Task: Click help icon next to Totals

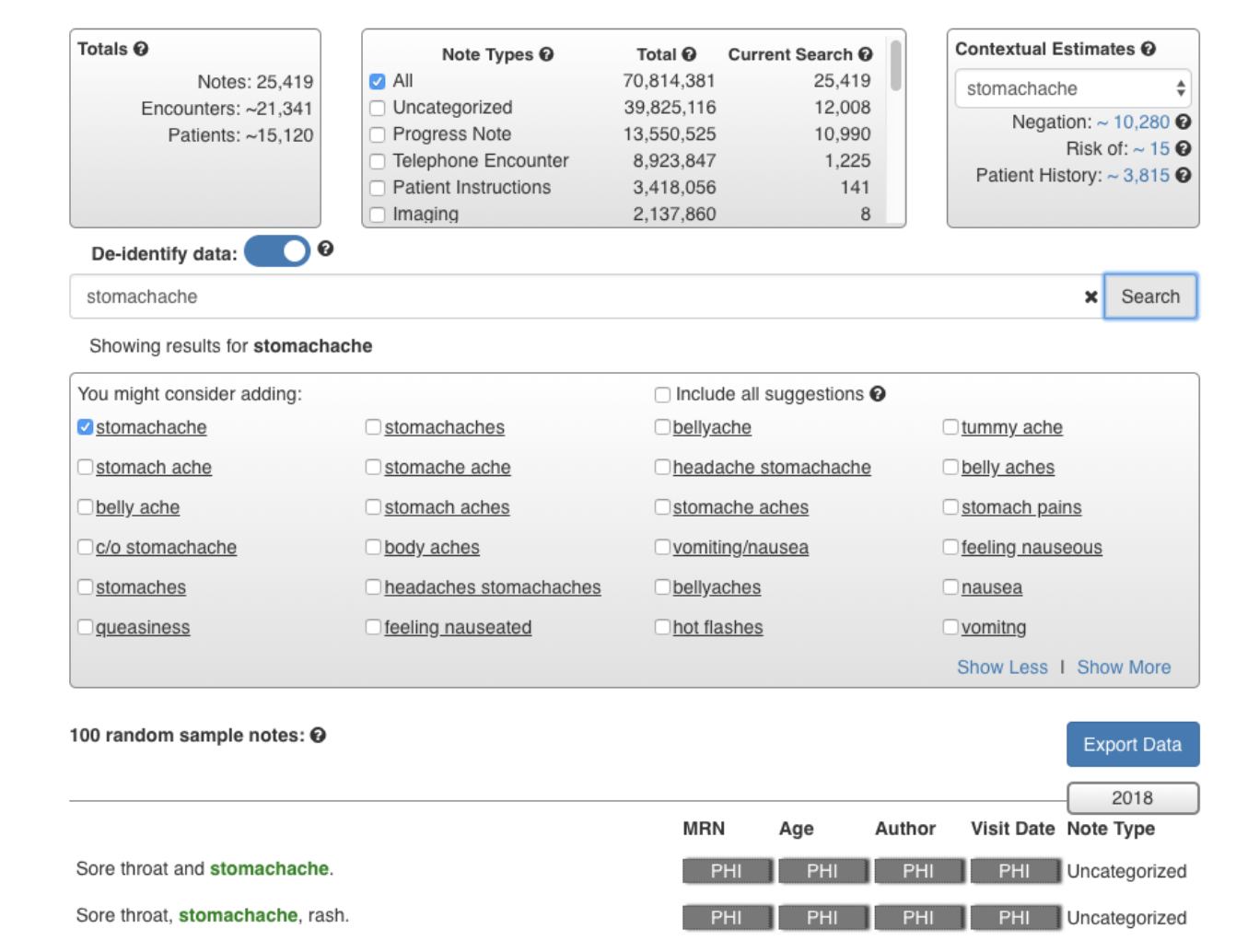Action: [141, 49]
